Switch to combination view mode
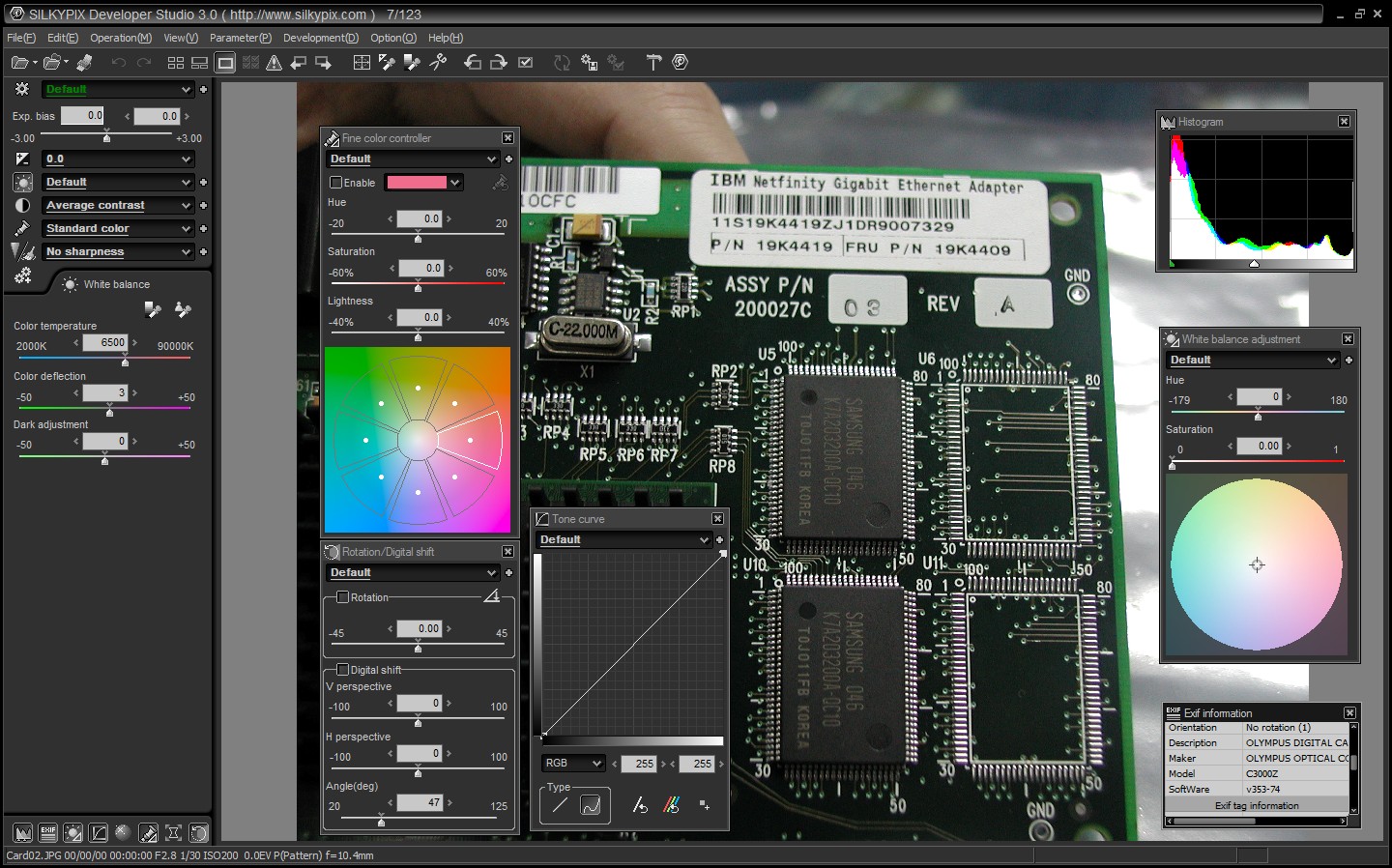Image resolution: width=1392 pixels, height=868 pixels. (x=199, y=63)
